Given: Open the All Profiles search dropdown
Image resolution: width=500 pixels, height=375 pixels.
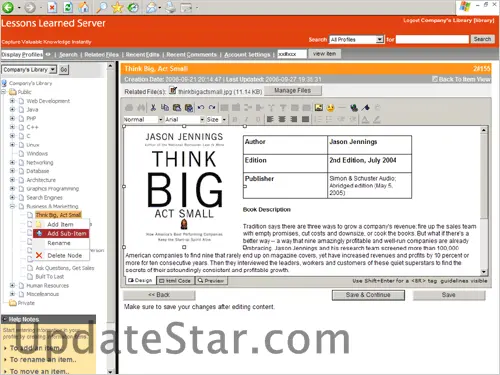Looking at the screenshot, I should (379, 40).
